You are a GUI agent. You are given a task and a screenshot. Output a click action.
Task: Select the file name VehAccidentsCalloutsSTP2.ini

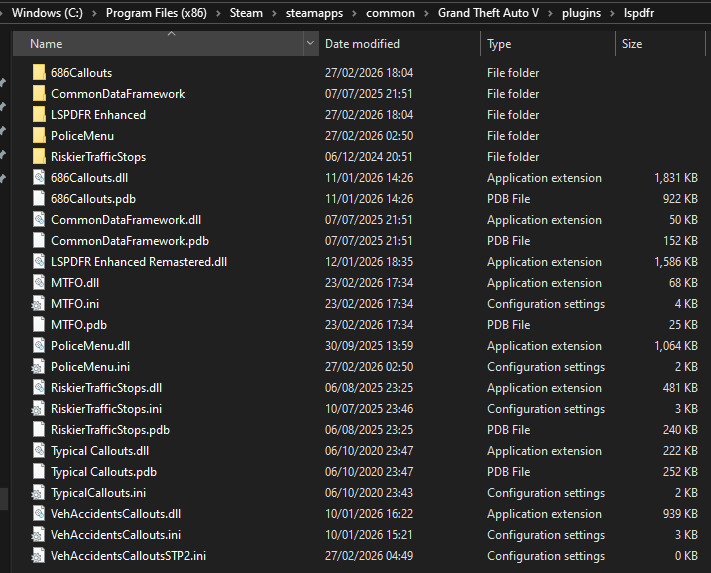click(x=128, y=556)
